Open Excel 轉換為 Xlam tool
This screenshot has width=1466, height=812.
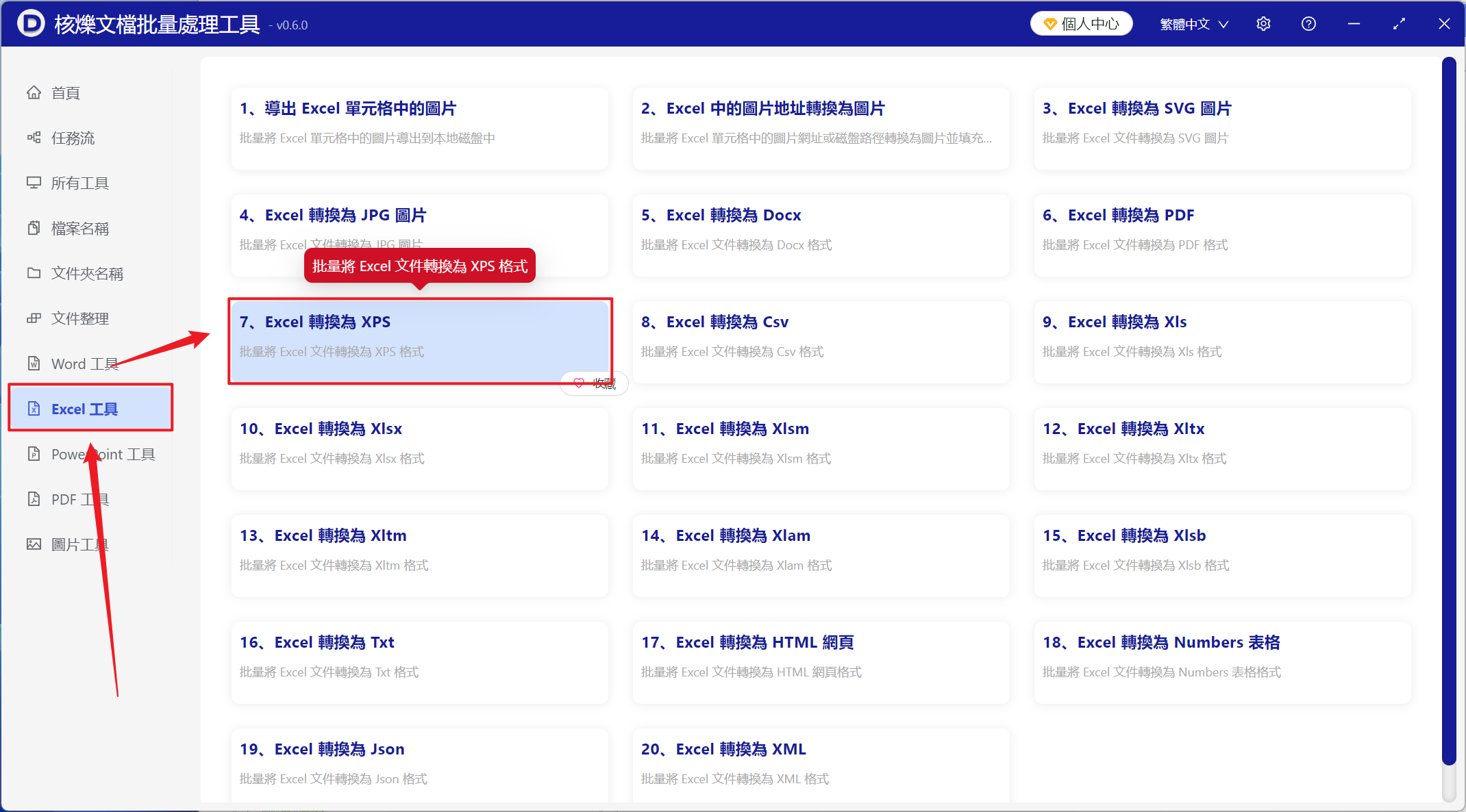tap(821, 555)
